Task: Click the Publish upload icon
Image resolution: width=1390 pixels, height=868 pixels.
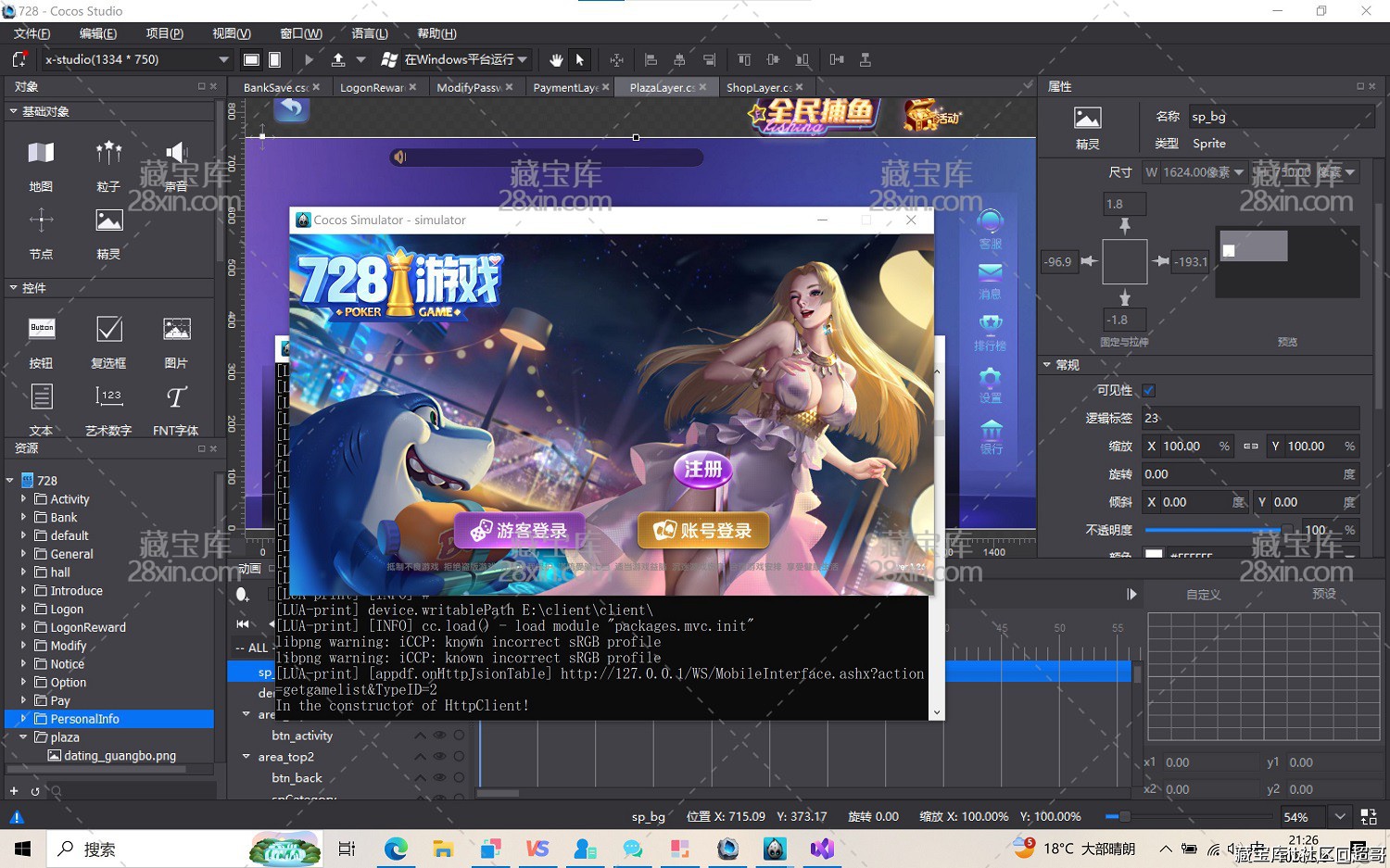Action: point(338,59)
